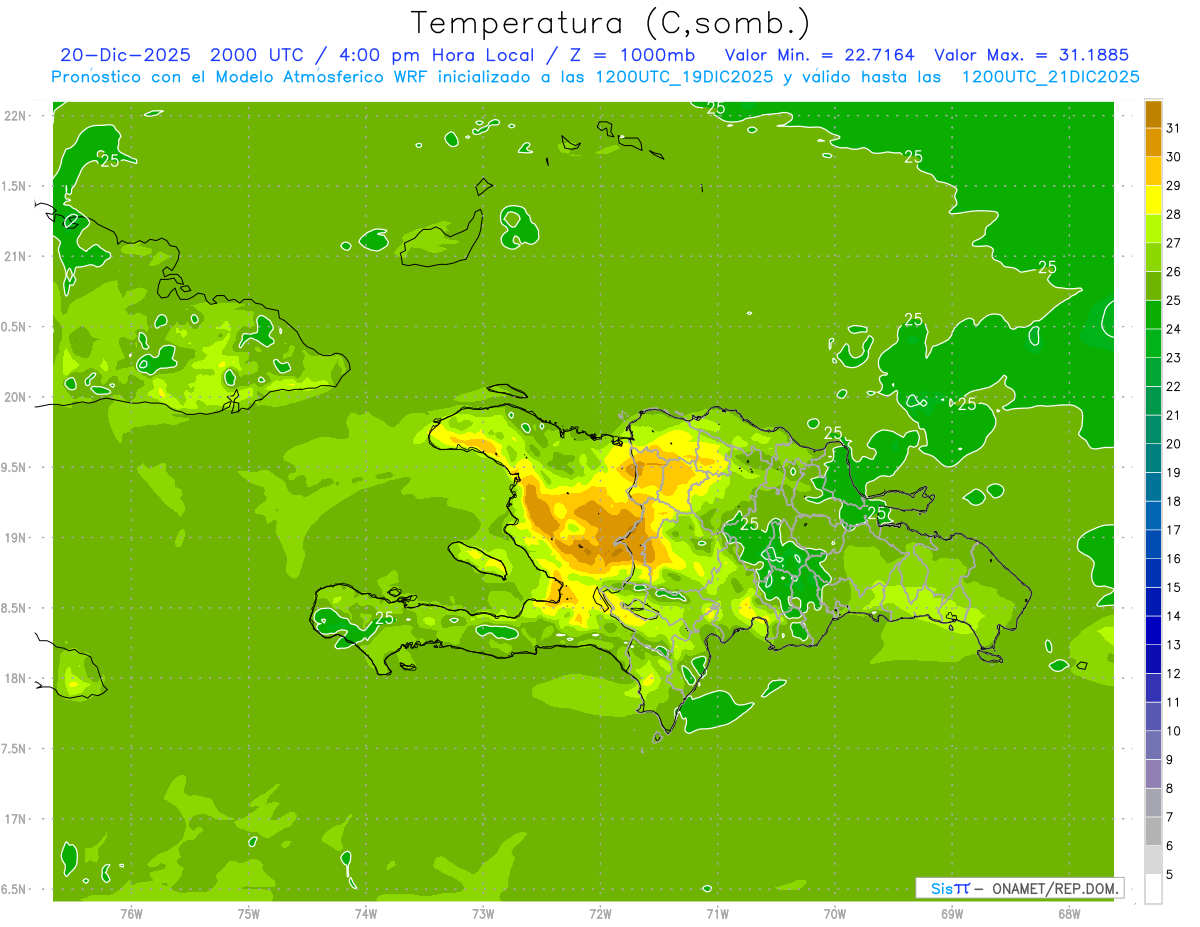Click teal legend band between 19 and 20

[x=1153, y=458]
